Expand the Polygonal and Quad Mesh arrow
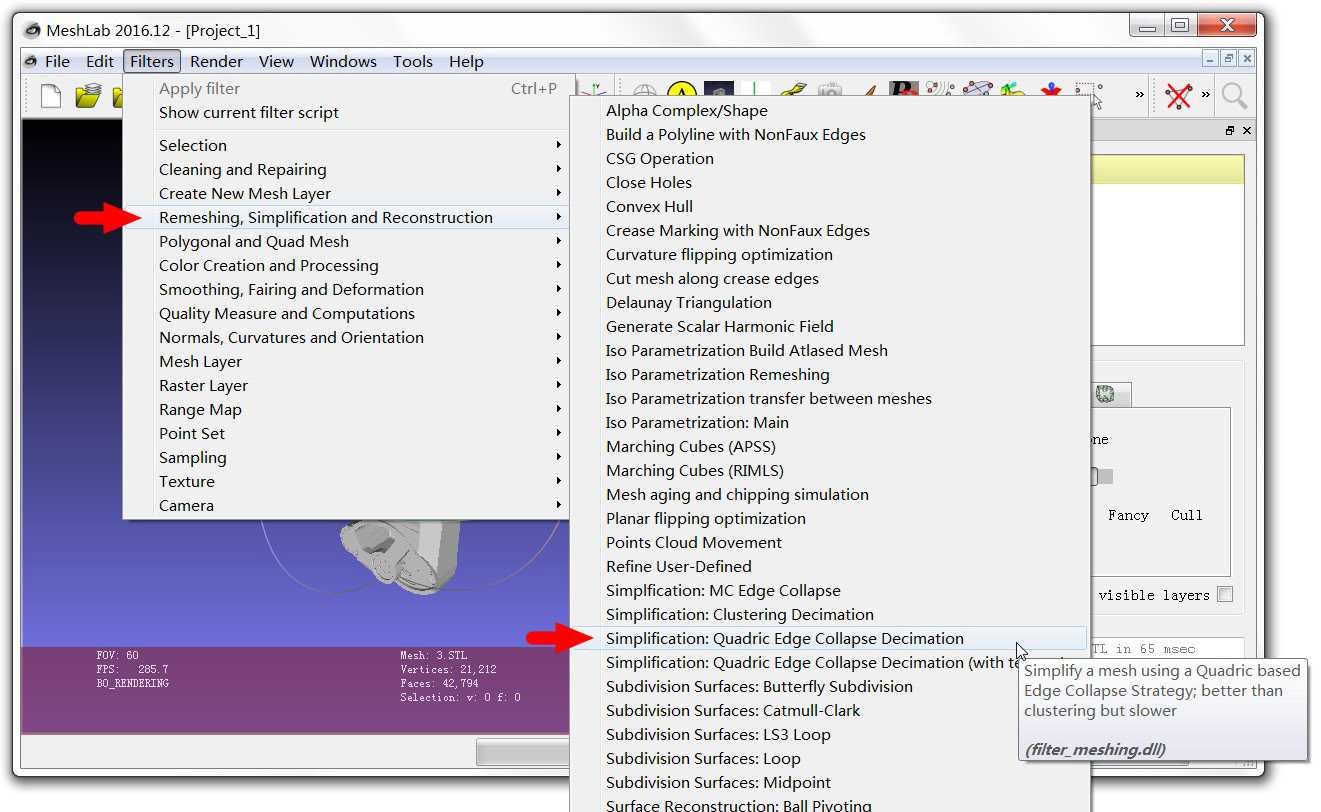The height and width of the screenshot is (812, 1321). click(x=559, y=241)
